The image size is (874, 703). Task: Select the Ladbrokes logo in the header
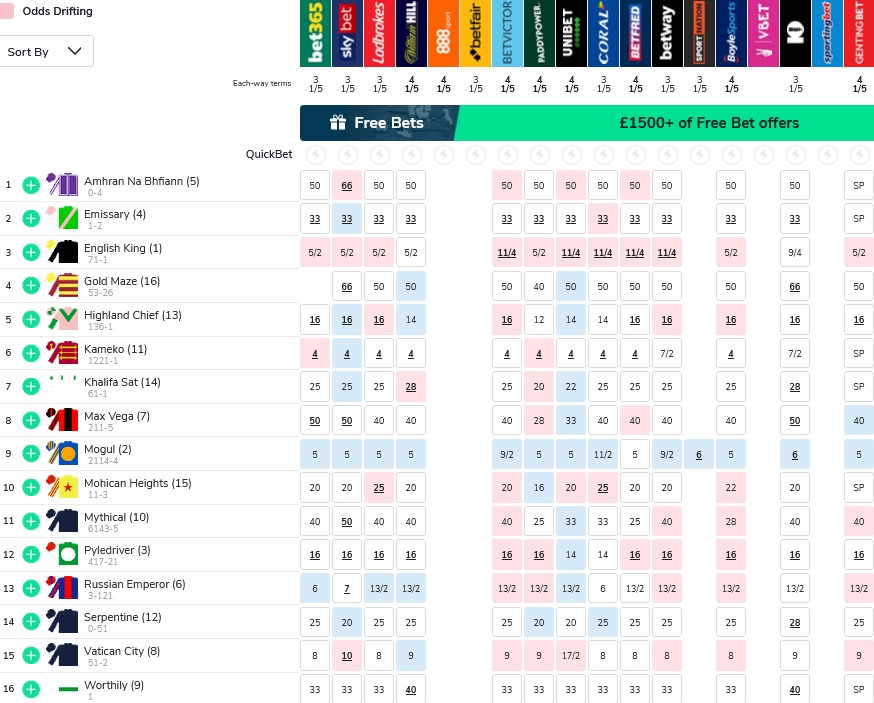[379, 33]
